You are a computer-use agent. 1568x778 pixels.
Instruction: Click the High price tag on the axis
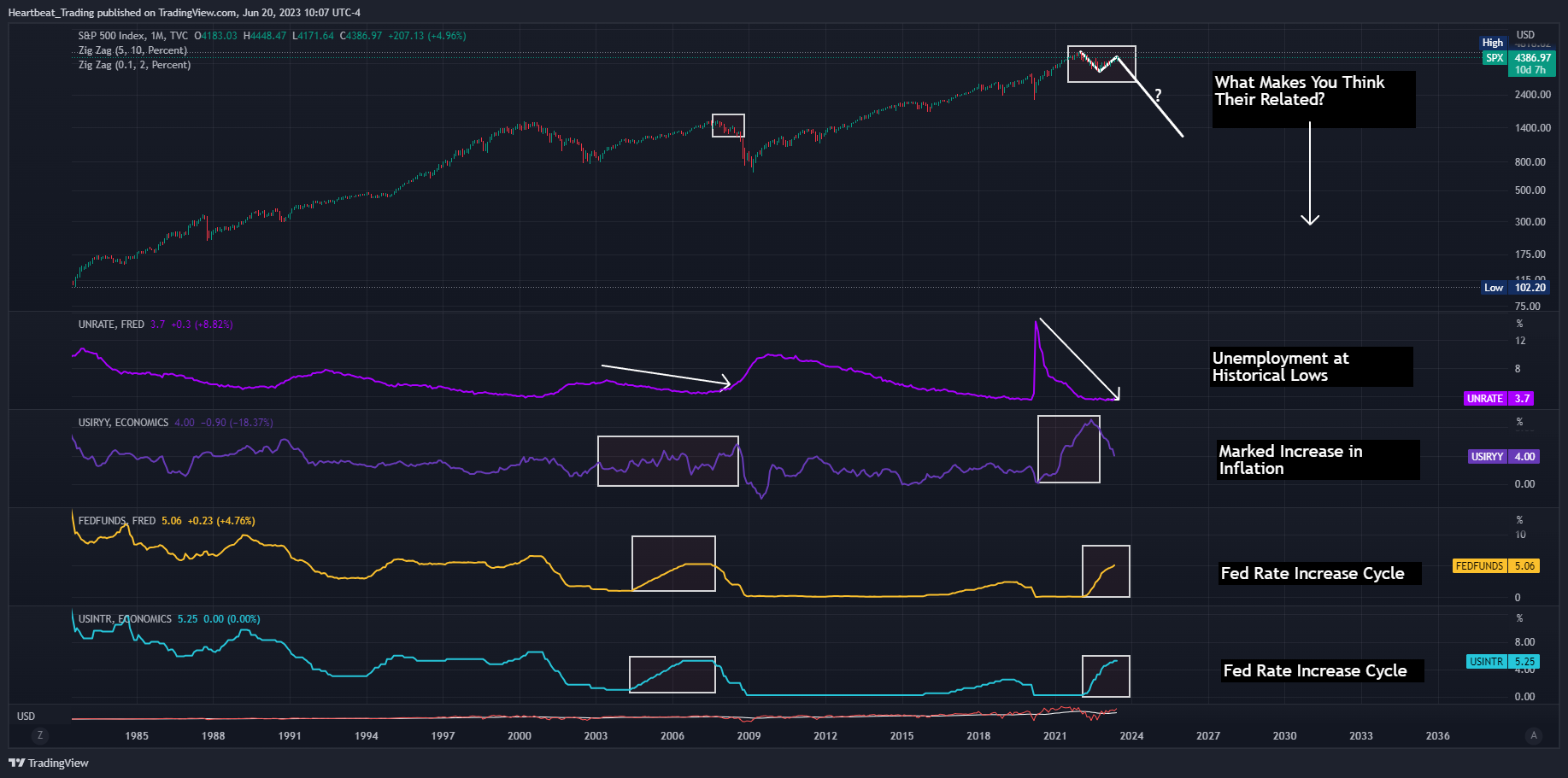[1493, 43]
